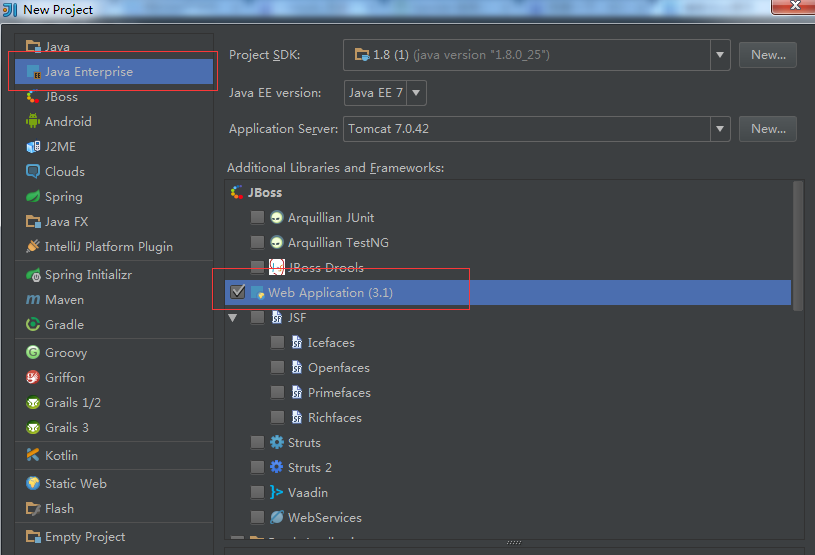Click the J2ME icon

[33, 147]
